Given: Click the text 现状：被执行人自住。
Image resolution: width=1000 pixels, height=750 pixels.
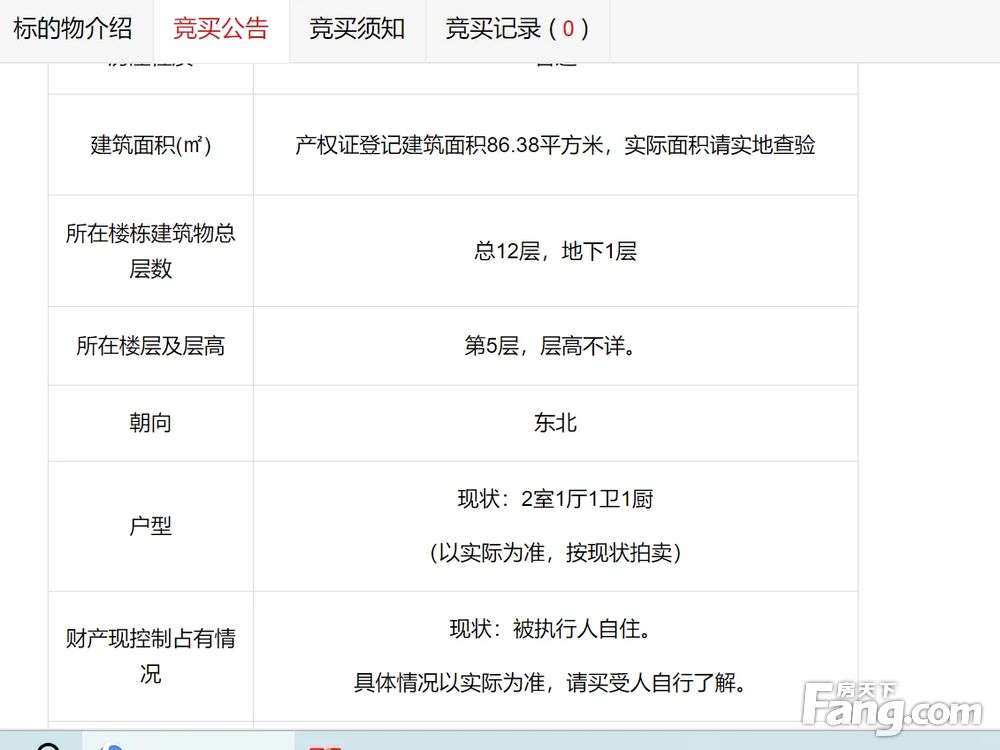Looking at the screenshot, I should [x=552, y=629].
